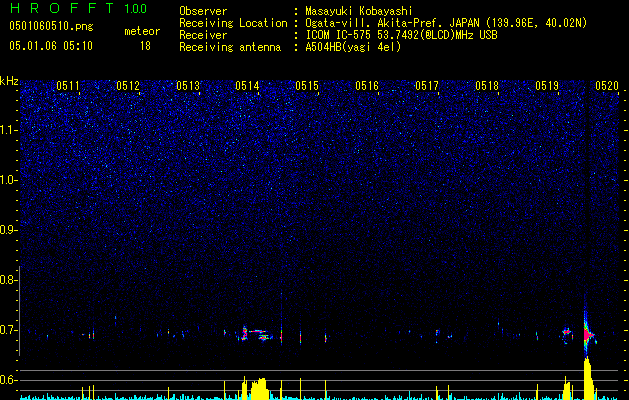The width and height of the screenshot is (629, 400).
Task: Click the 0511 time marker
Action: (68, 86)
